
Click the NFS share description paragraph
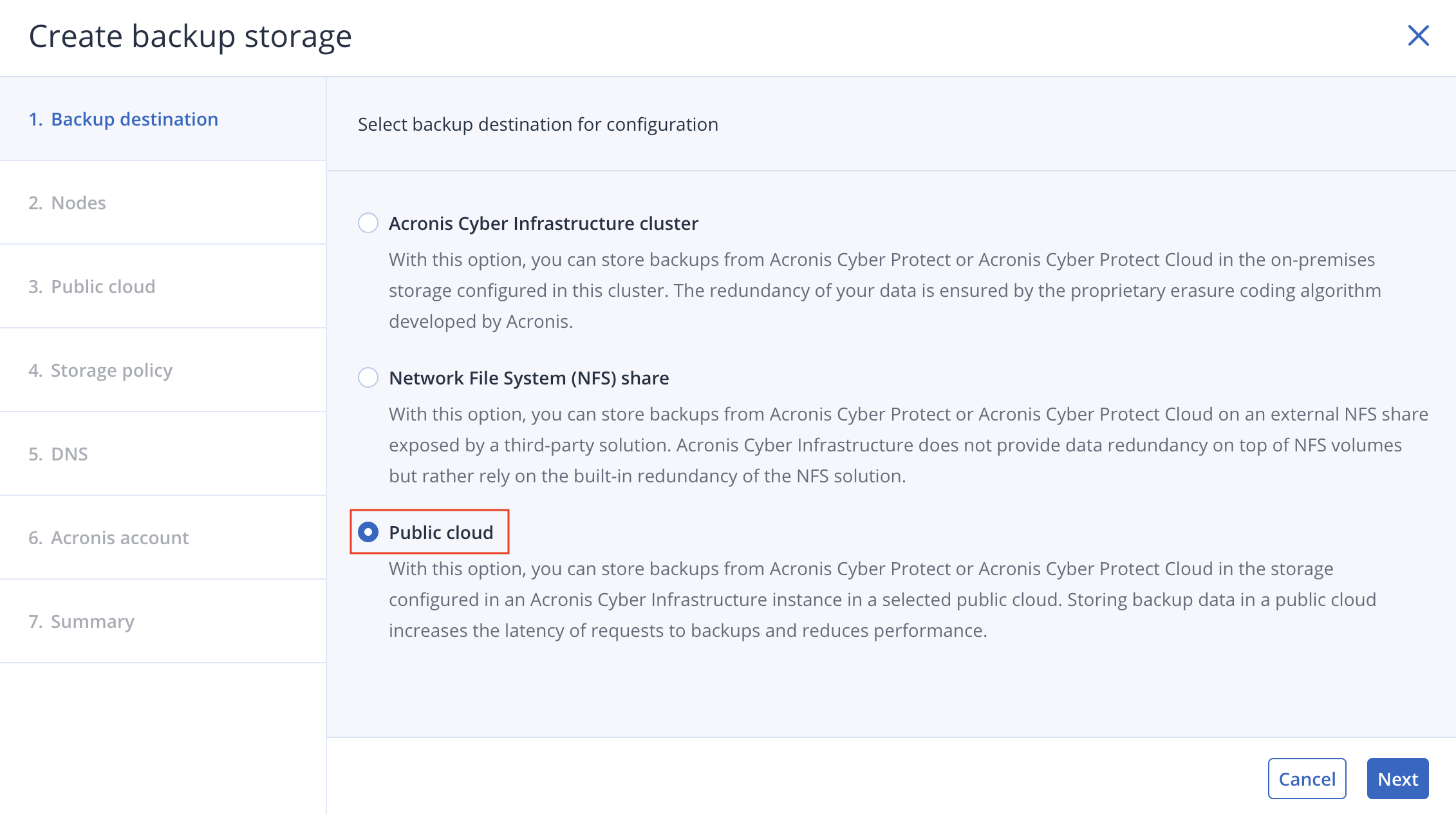[x=895, y=445]
